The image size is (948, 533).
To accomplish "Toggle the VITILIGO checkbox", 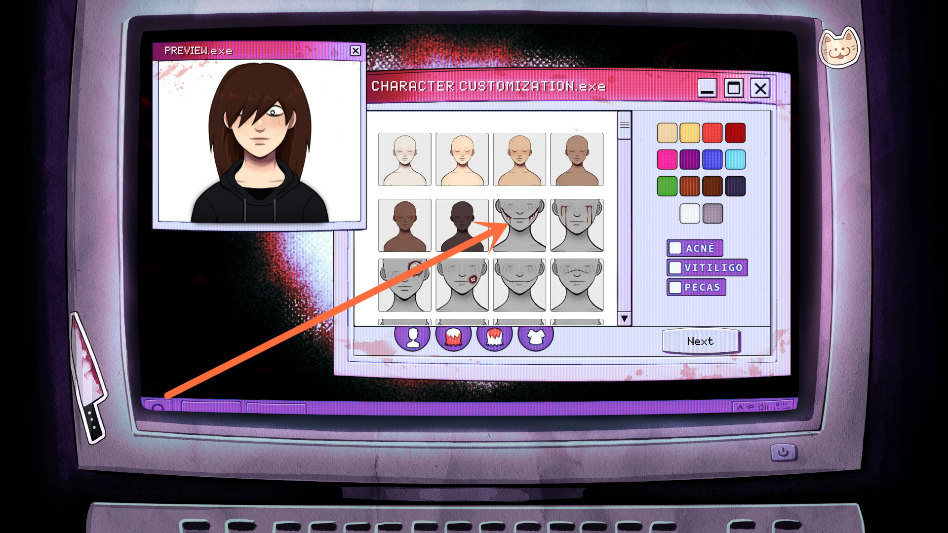I will [676, 268].
